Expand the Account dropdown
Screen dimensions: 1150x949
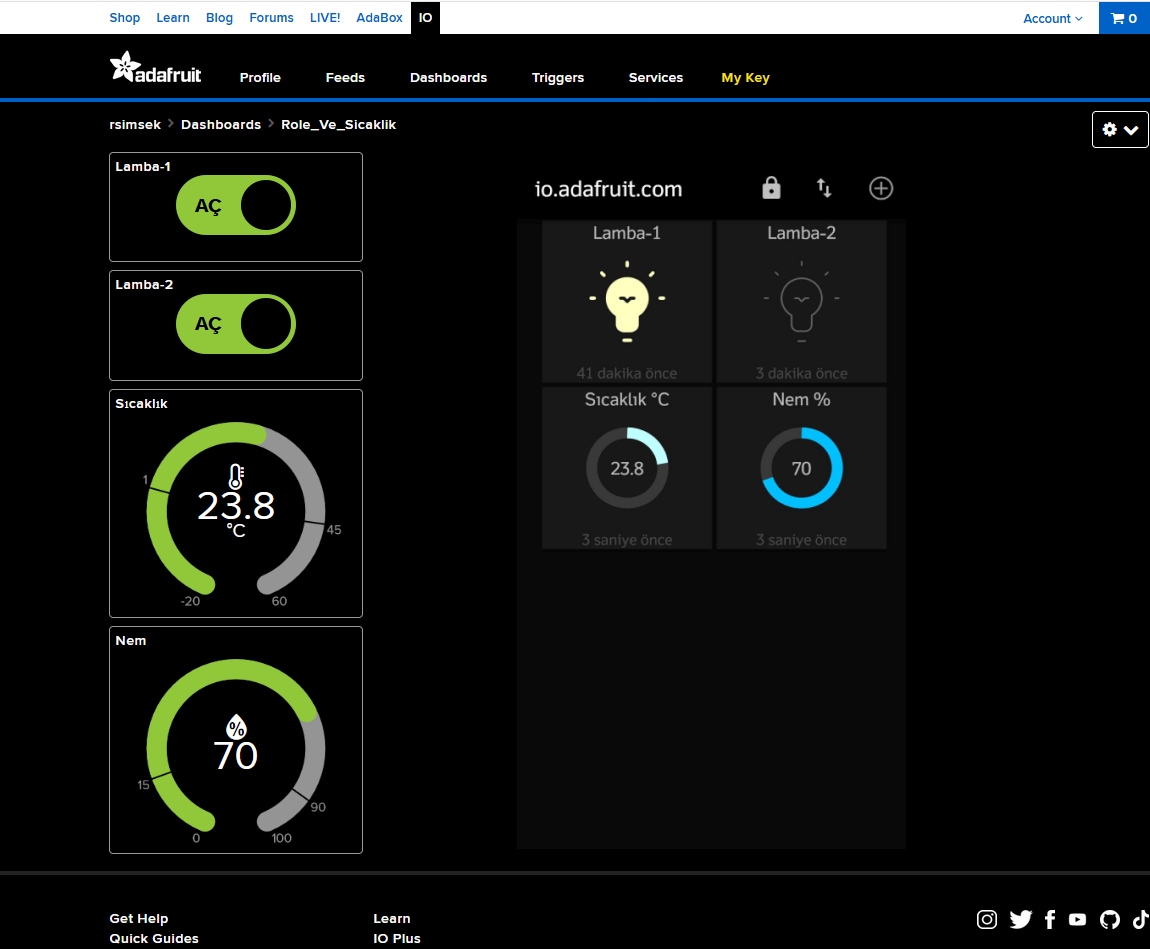click(1052, 18)
